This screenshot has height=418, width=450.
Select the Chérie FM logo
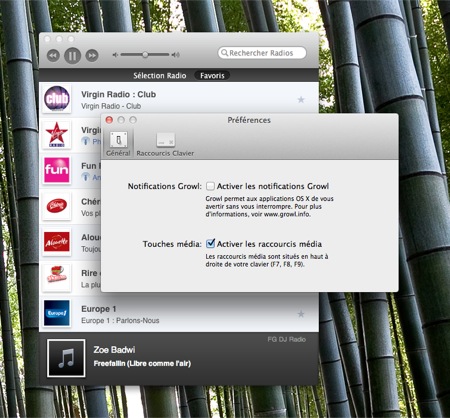point(57,206)
